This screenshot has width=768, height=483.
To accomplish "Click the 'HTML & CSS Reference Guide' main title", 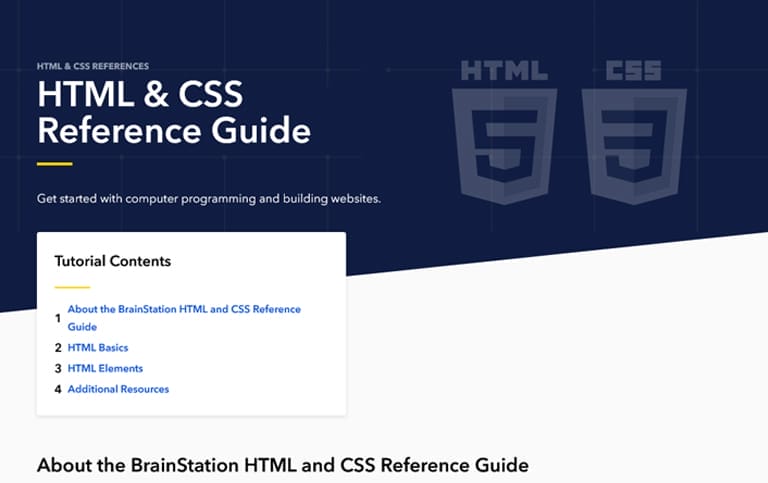I will [174, 112].
